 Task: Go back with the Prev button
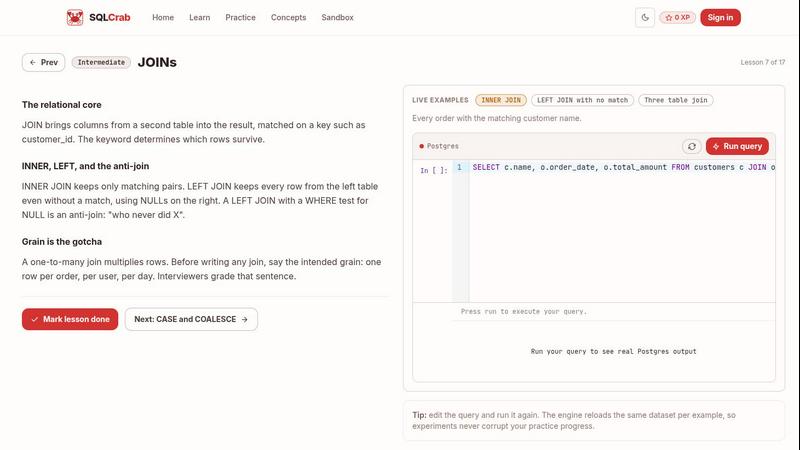click(43, 62)
